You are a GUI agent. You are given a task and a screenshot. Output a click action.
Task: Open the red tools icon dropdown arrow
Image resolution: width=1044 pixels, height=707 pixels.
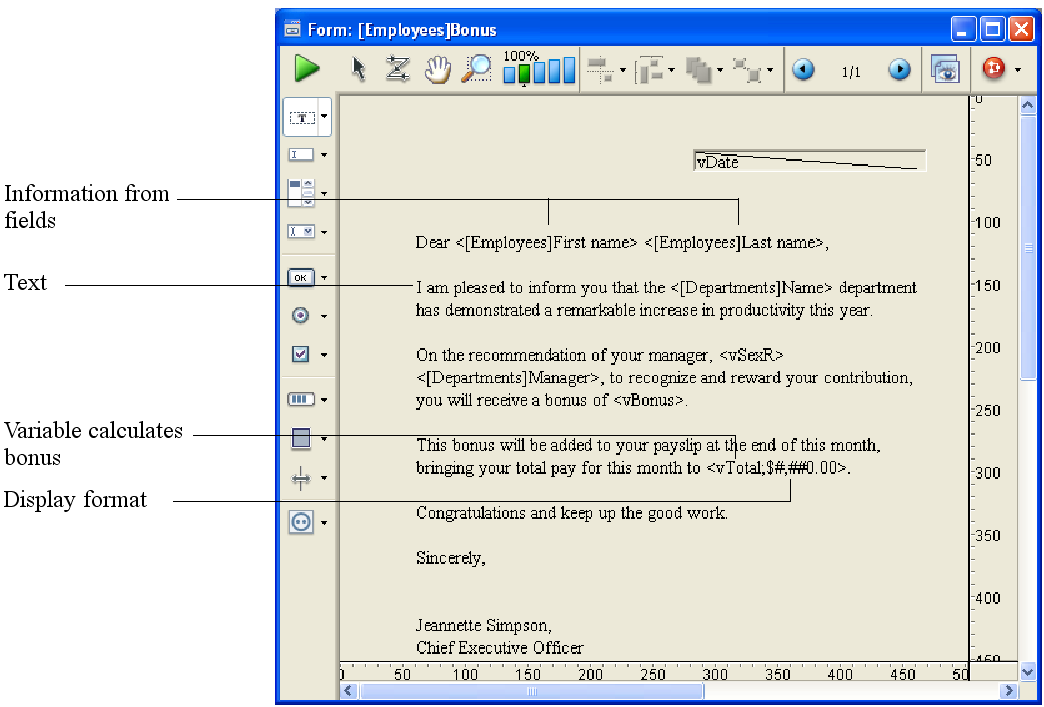(x=1017, y=69)
